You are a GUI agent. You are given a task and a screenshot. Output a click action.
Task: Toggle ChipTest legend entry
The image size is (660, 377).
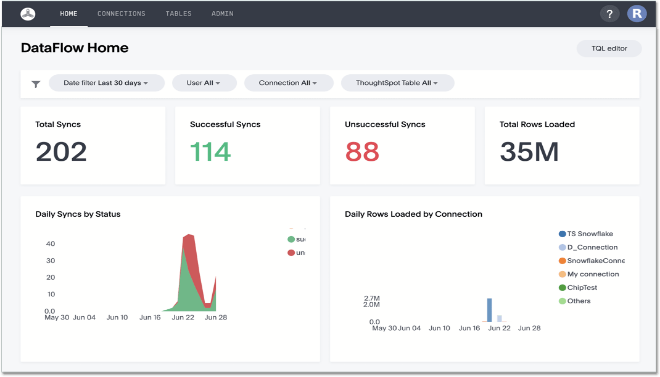coord(578,288)
